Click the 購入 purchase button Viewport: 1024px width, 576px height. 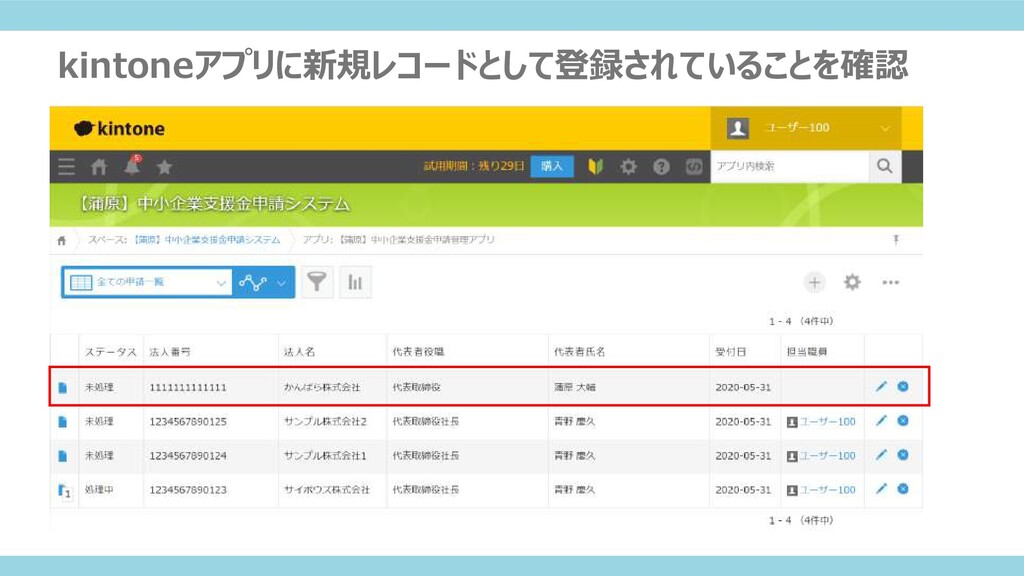(552, 166)
